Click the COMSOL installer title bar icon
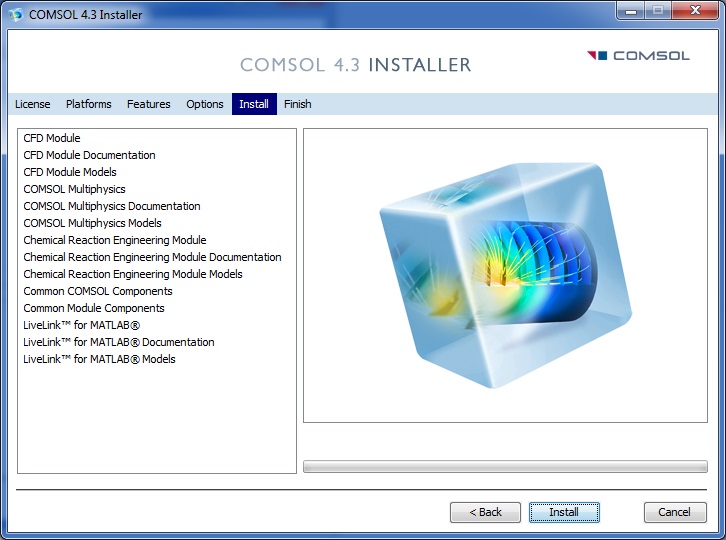726x540 pixels. pos(15,15)
